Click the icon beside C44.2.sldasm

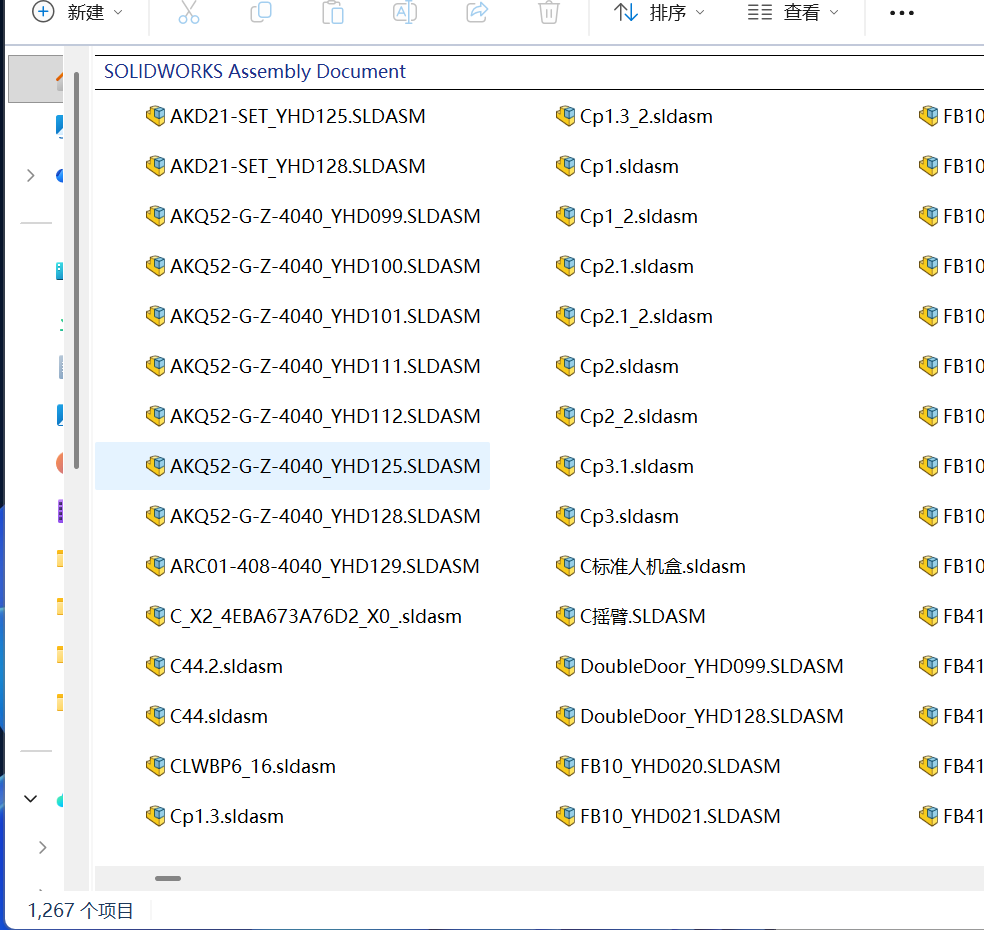[155, 666]
